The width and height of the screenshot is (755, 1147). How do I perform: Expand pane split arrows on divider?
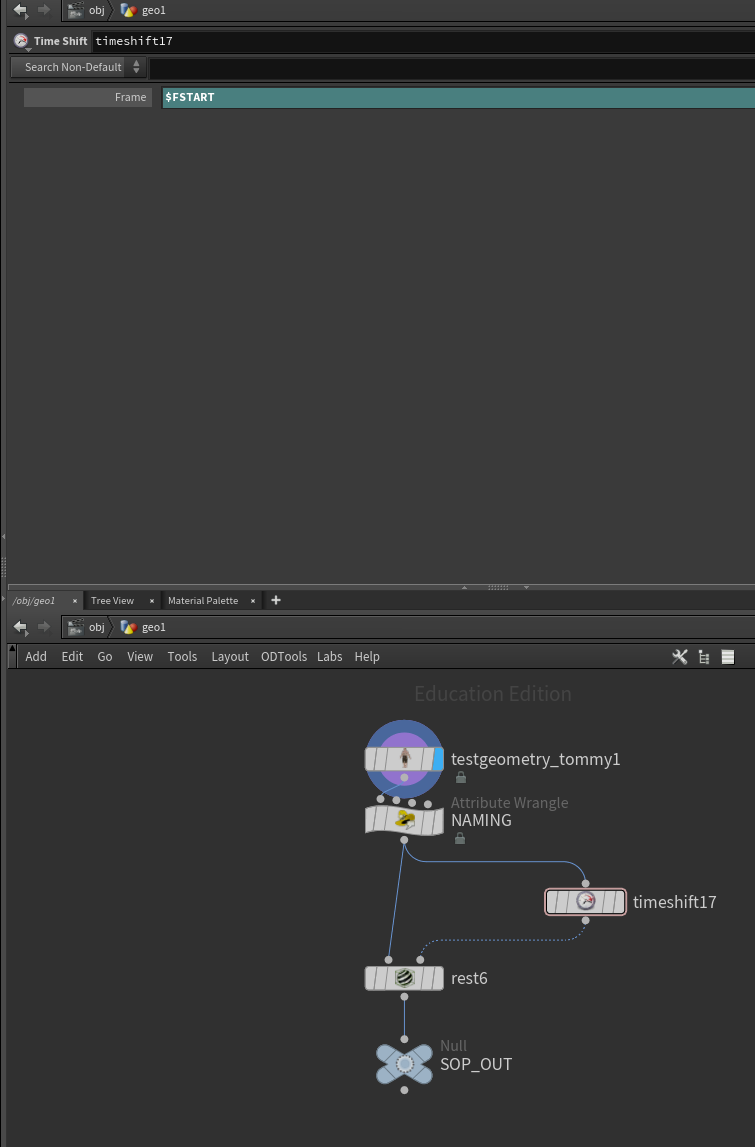(x=495, y=587)
